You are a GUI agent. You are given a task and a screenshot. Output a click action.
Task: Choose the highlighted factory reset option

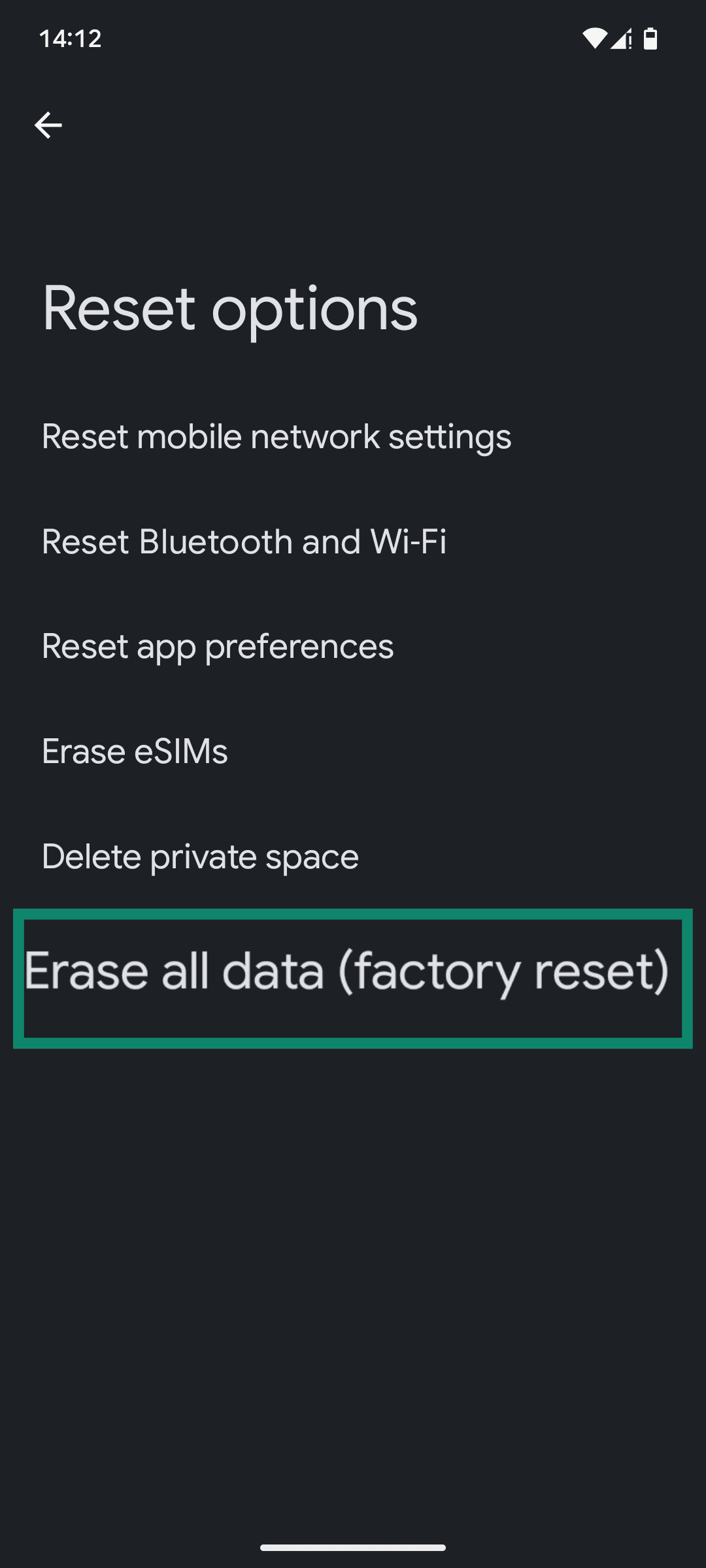(346, 972)
